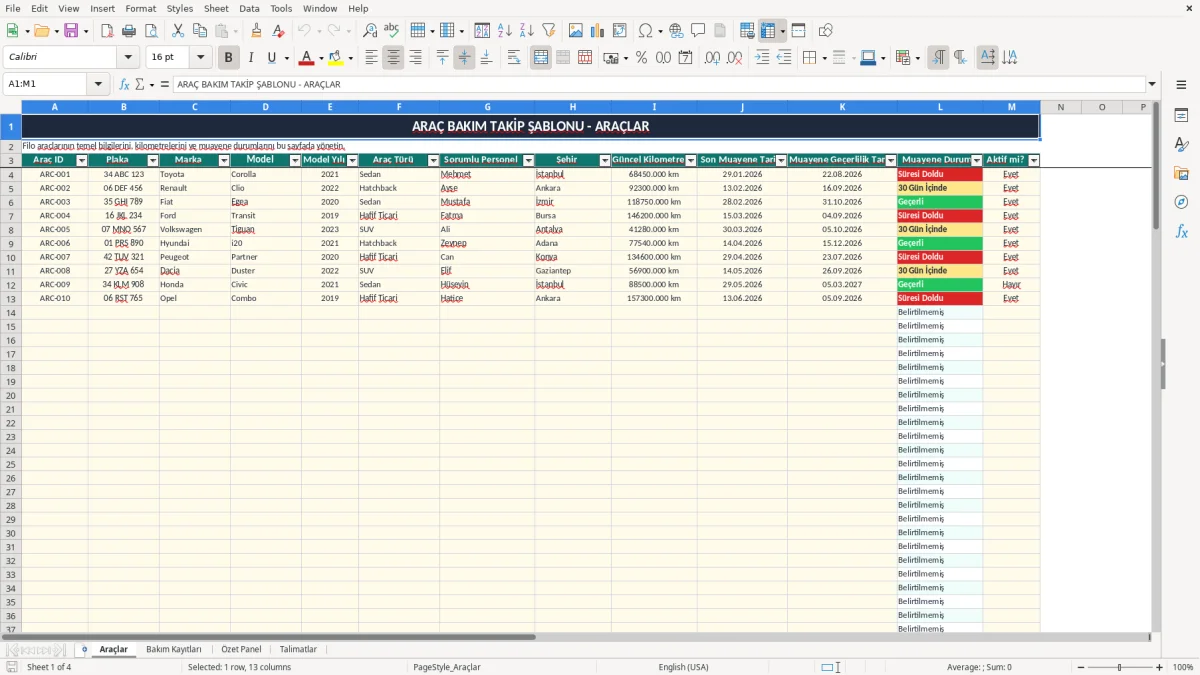Merge and Center Cells icon
Viewport: 1200px width, 675px height.
point(541,58)
